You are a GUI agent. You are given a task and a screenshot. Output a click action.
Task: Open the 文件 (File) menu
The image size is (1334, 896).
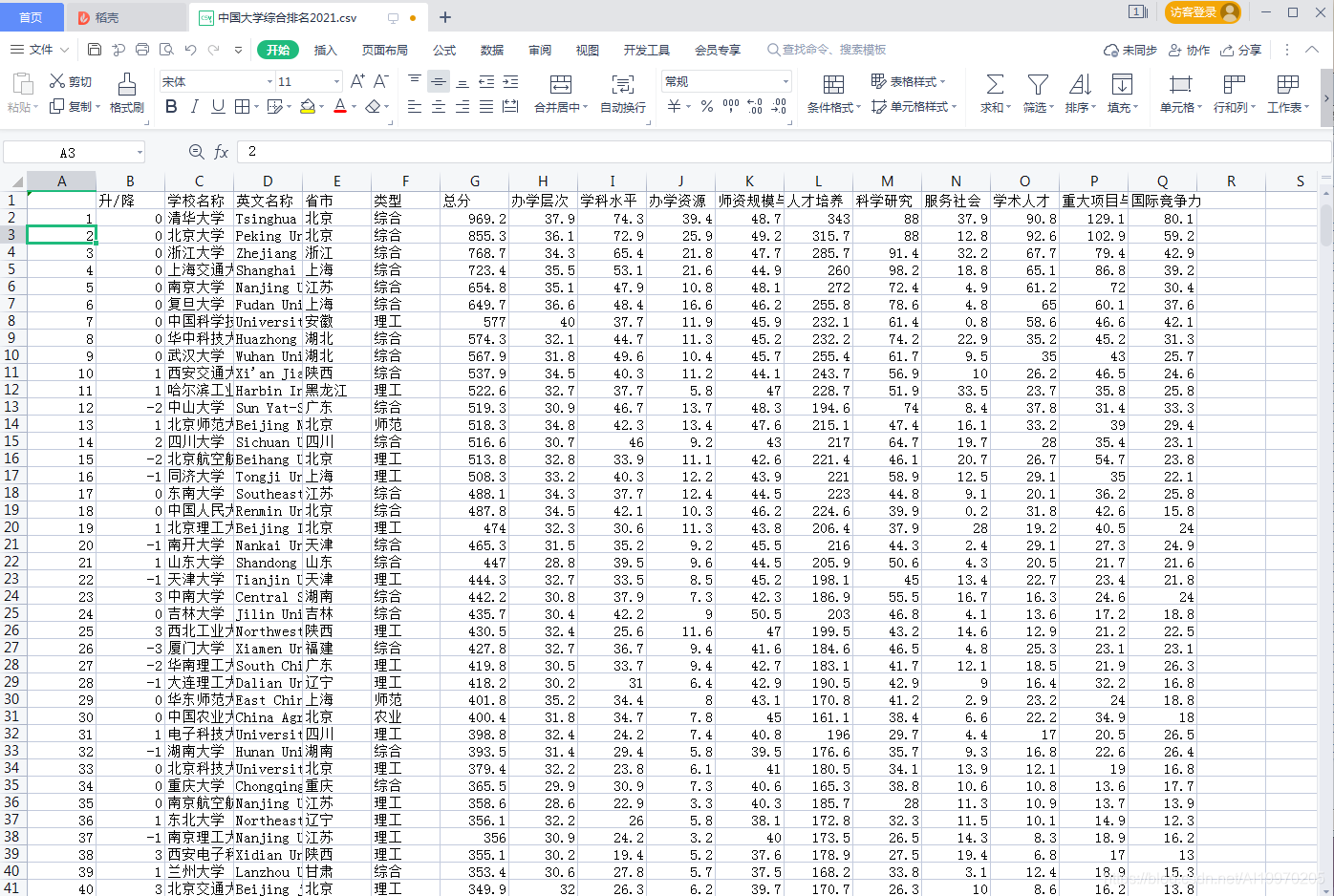(40, 50)
